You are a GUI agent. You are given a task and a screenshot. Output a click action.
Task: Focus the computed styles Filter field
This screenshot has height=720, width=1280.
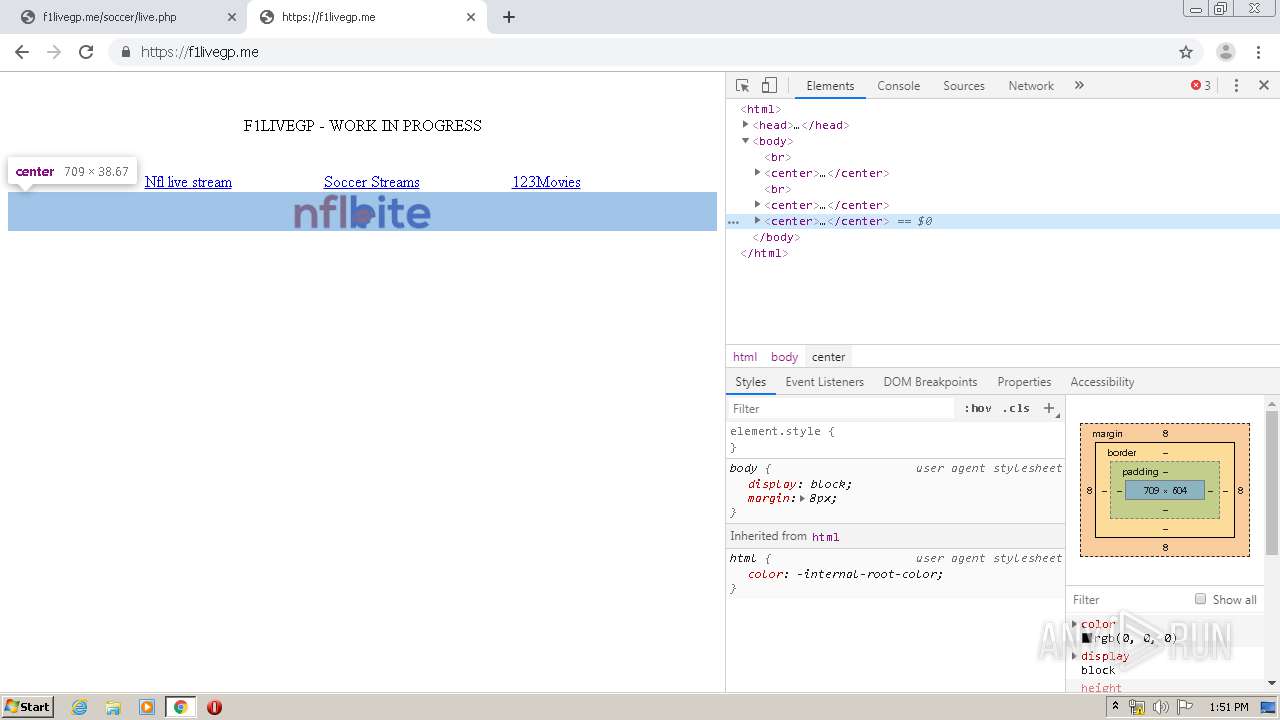(x=1130, y=600)
